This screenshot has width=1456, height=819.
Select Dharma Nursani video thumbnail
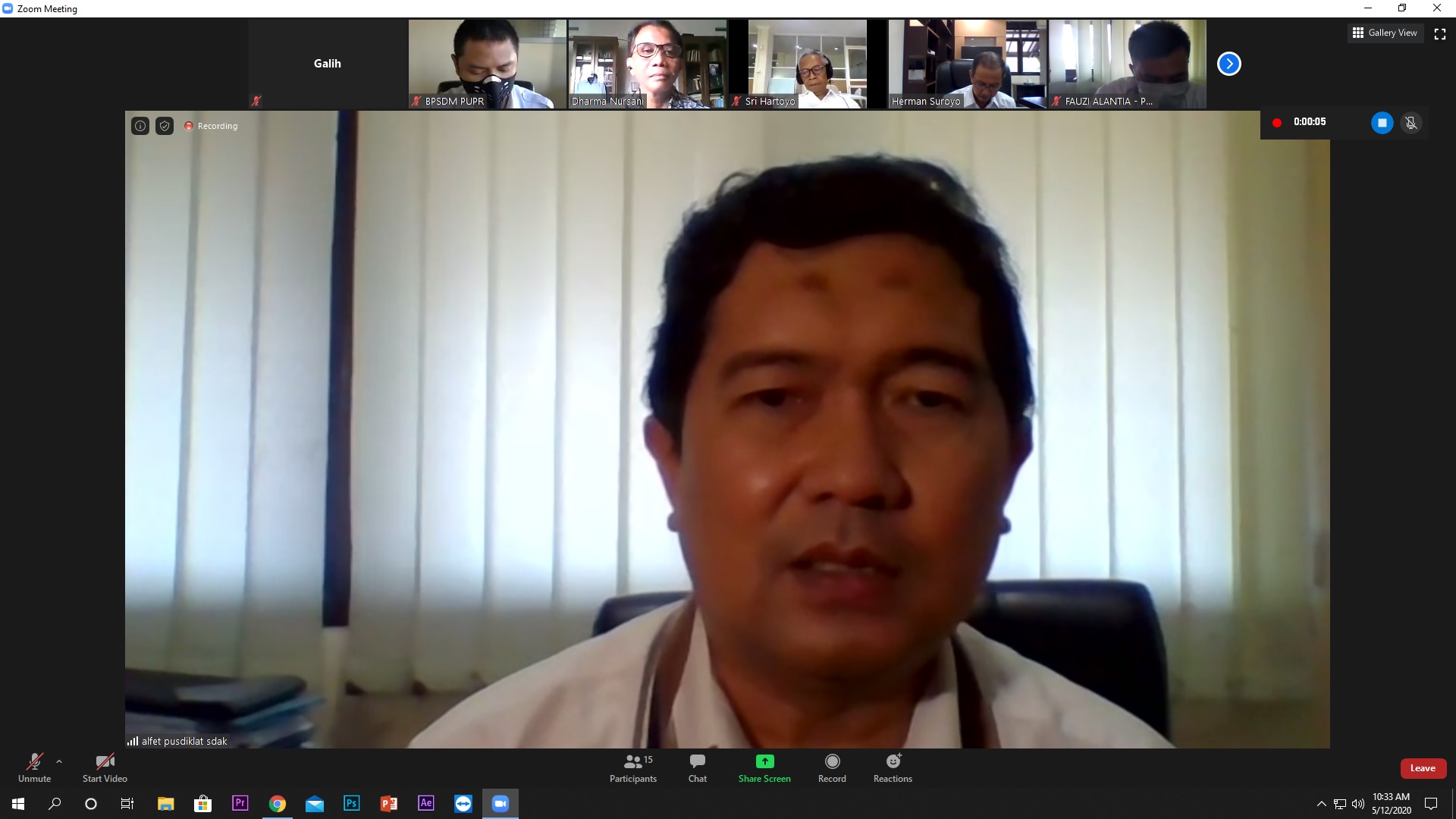pos(647,64)
